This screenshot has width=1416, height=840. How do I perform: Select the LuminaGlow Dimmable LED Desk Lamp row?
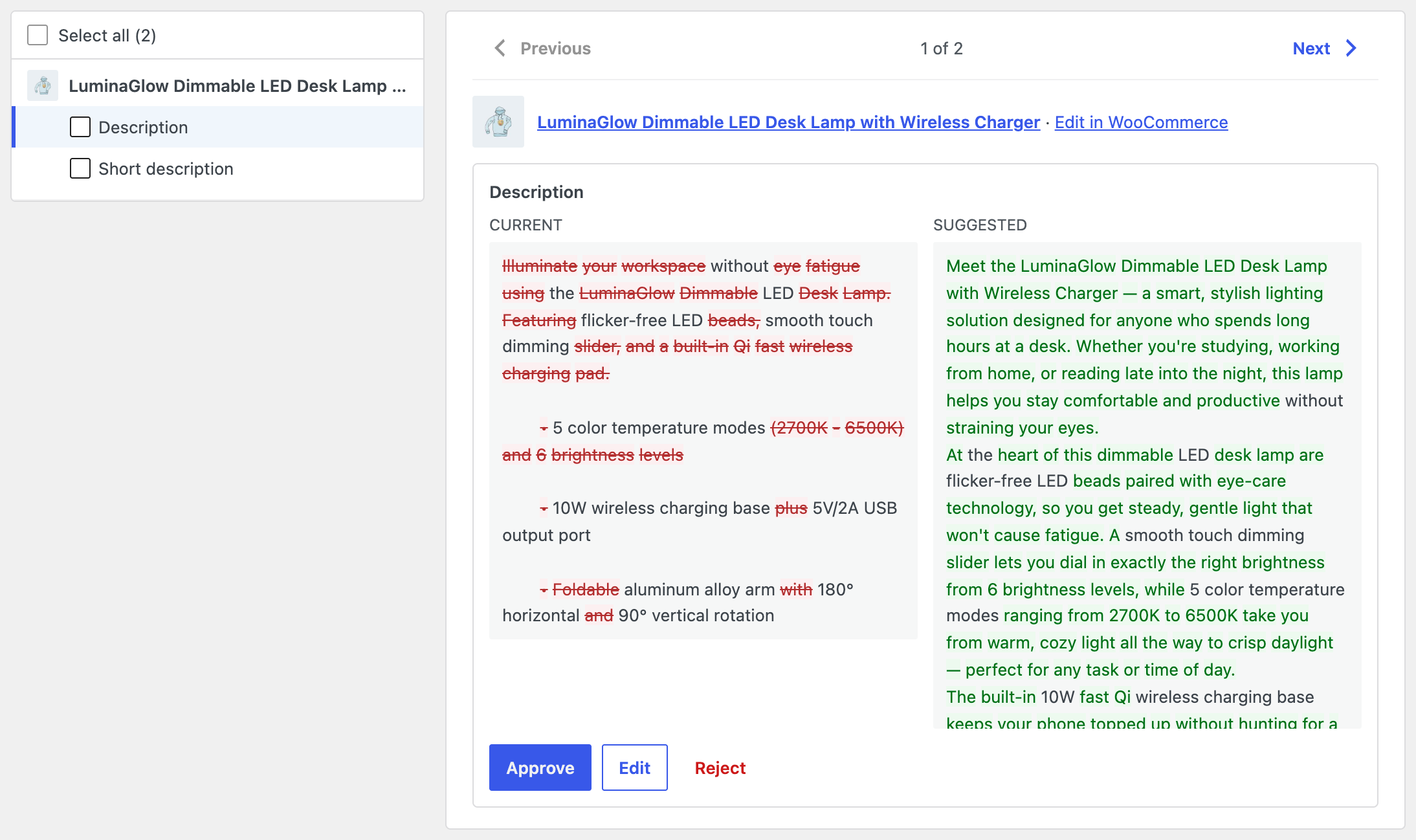coord(217,85)
